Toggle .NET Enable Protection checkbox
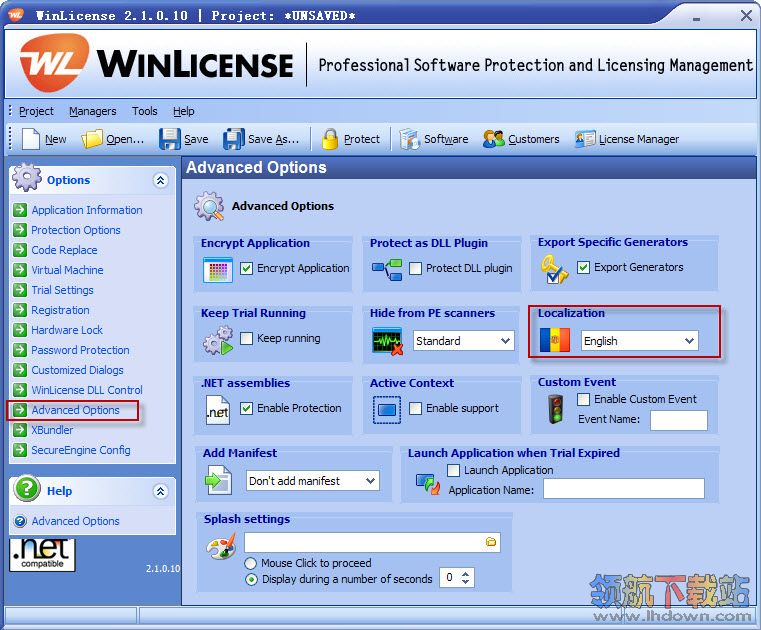761x630 pixels. tap(247, 408)
